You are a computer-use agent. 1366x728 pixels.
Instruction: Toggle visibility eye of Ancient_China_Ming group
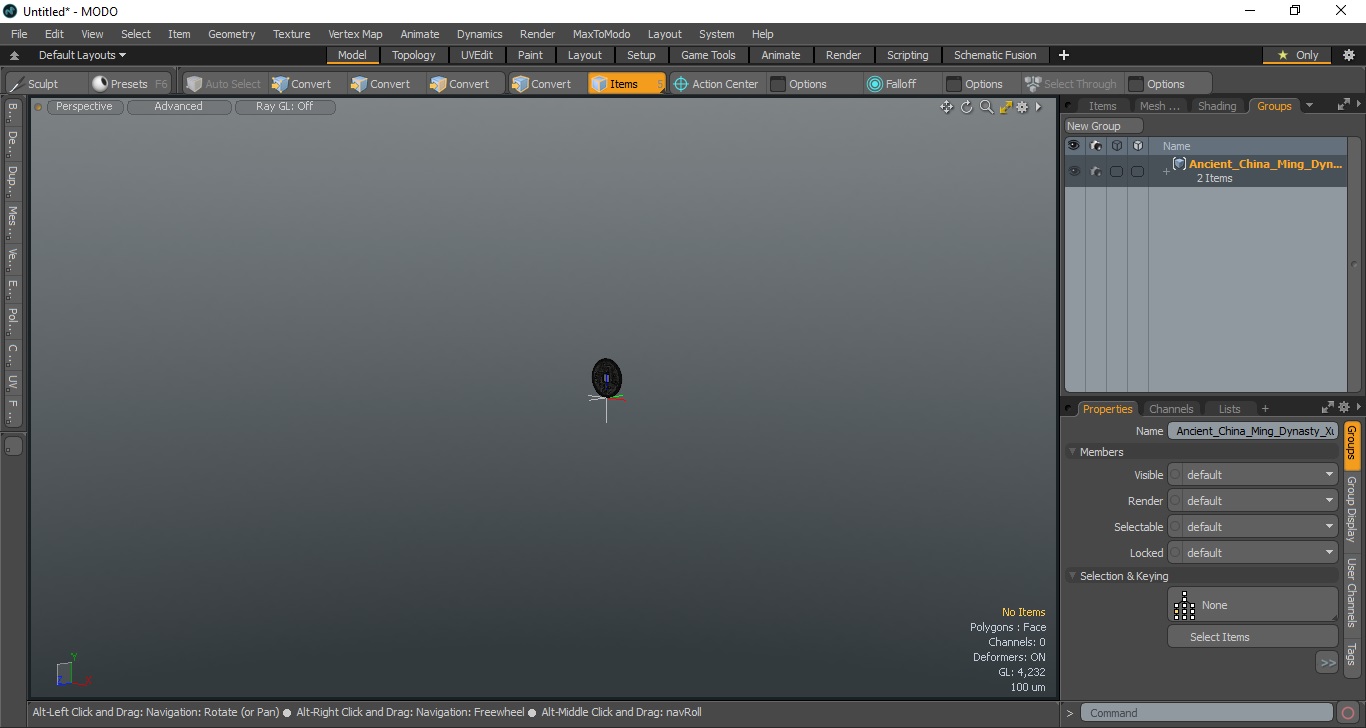[x=1074, y=171]
